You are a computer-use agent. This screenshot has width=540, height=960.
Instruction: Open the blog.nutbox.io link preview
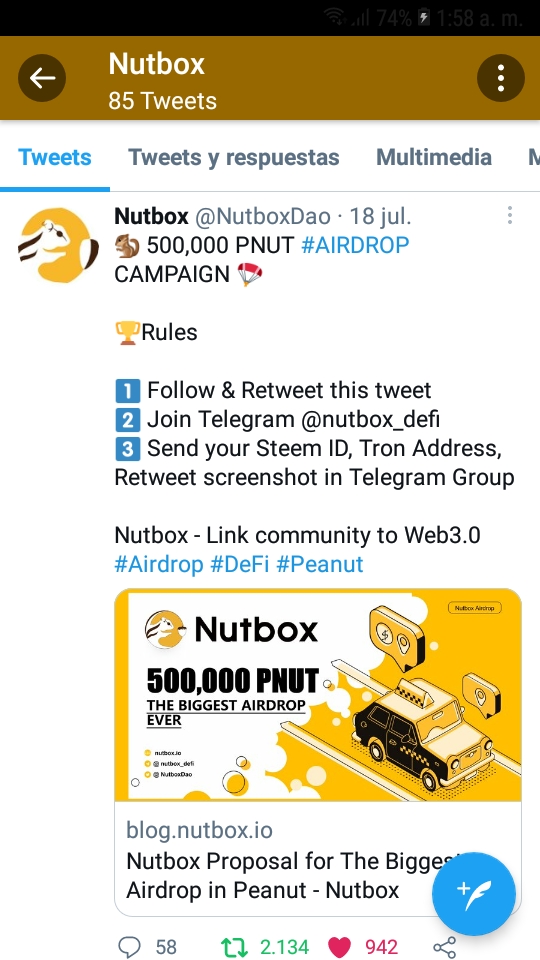pos(318,858)
